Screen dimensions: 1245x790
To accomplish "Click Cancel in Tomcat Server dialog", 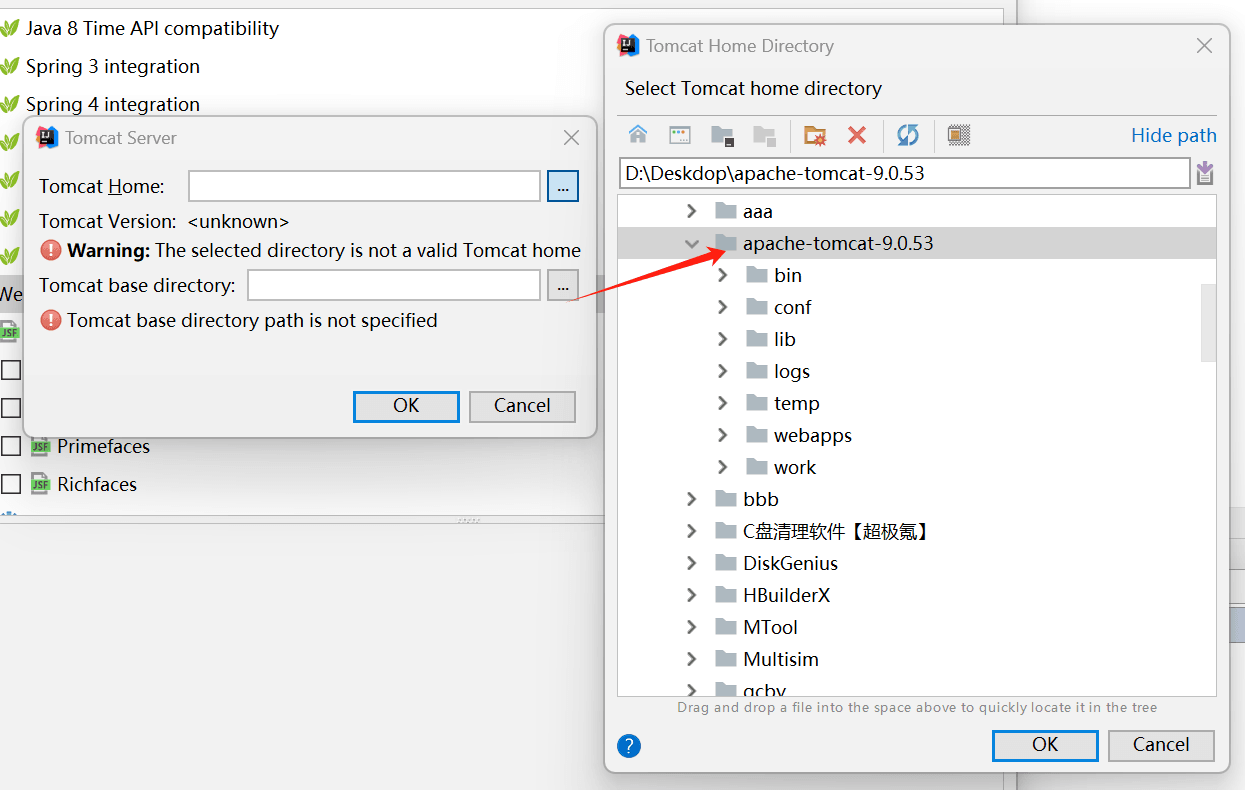I will pyautogui.click(x=522, y=406).
